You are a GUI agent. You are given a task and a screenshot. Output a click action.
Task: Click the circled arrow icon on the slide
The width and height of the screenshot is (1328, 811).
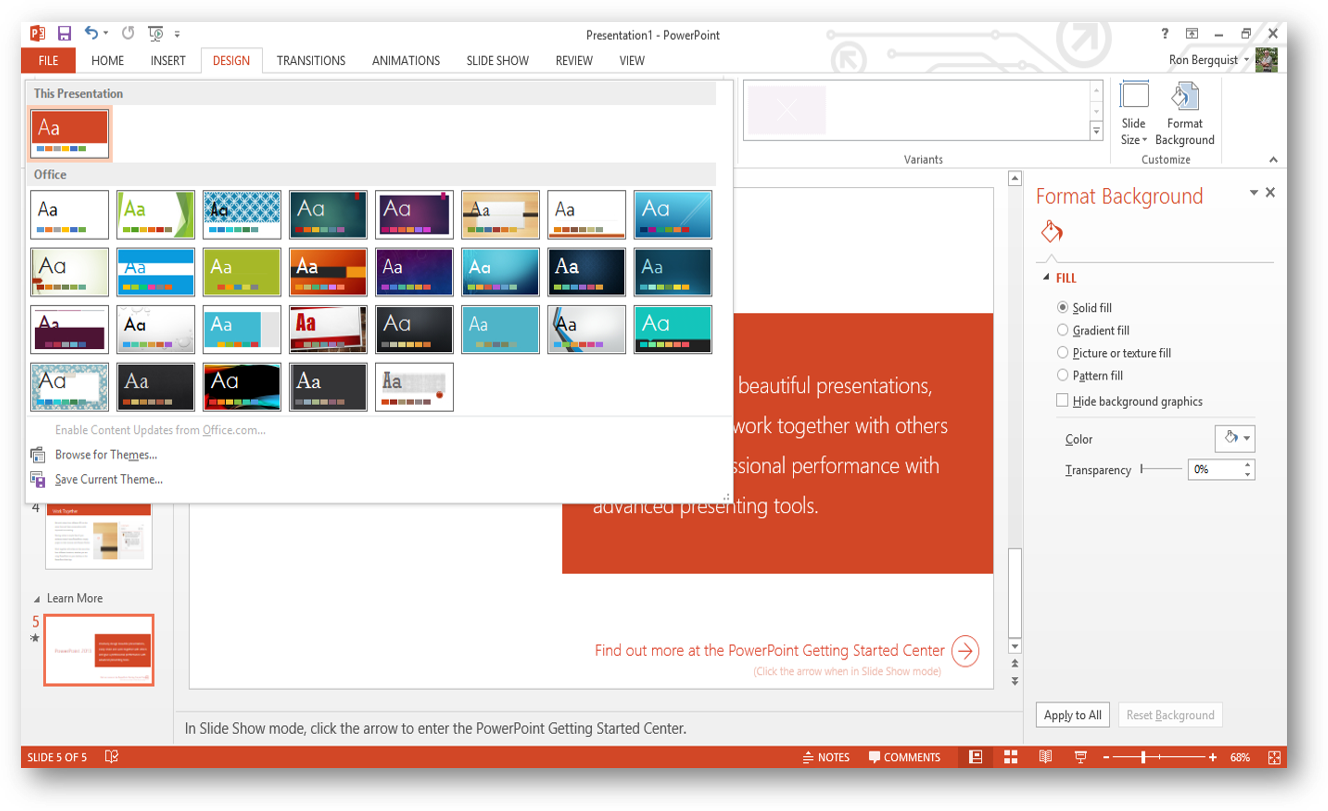tap(965, 651)
